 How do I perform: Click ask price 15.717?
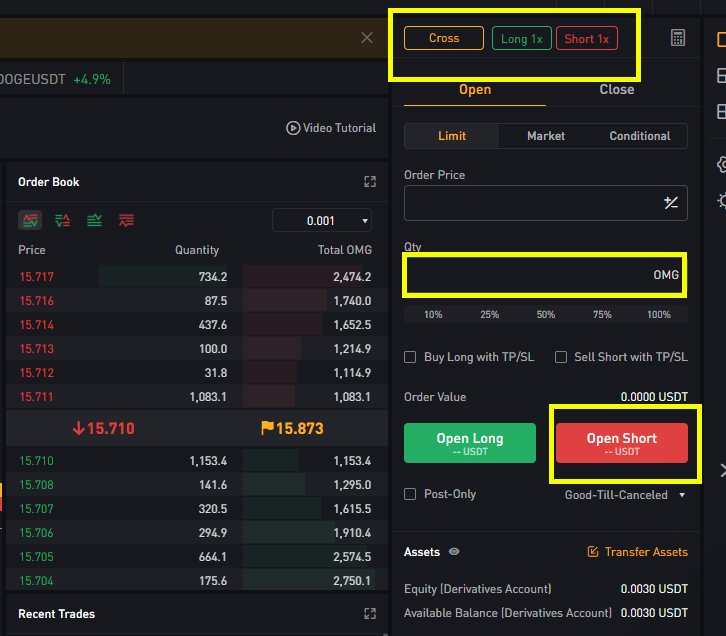pos(37,277)
